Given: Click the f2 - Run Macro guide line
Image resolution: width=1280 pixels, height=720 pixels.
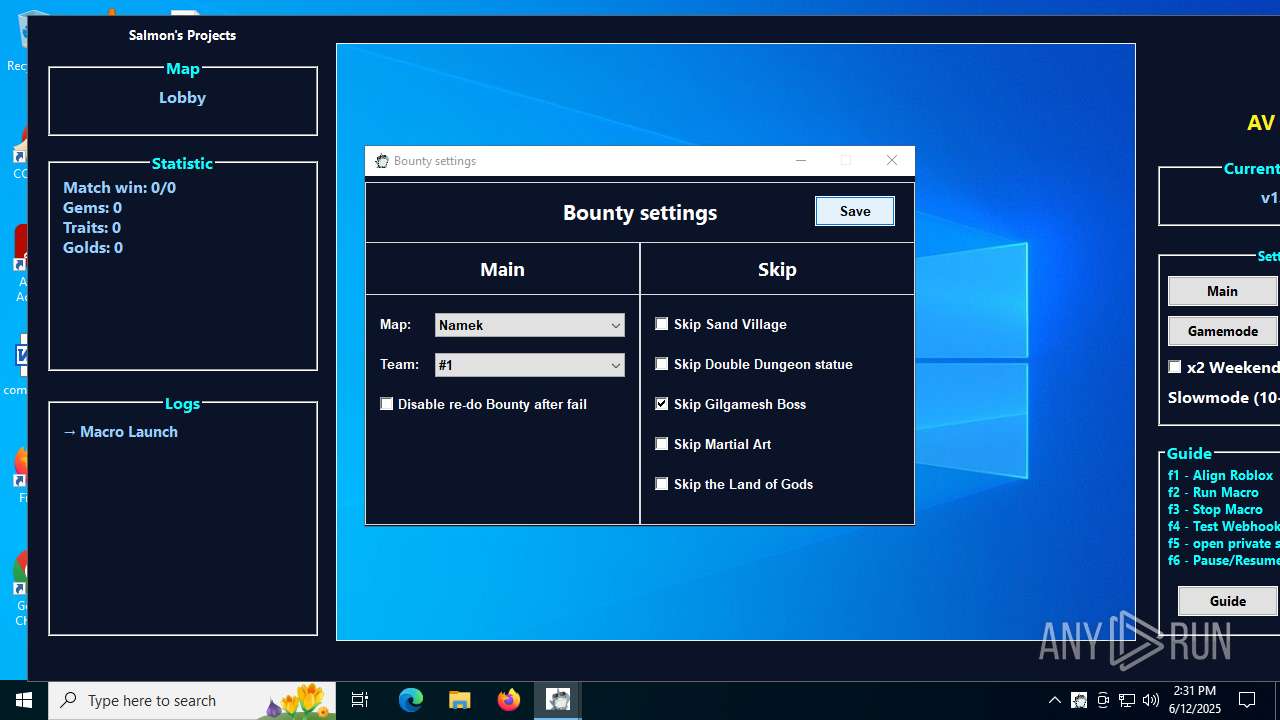Looking at the screenshot, I should click(1213, 492).
